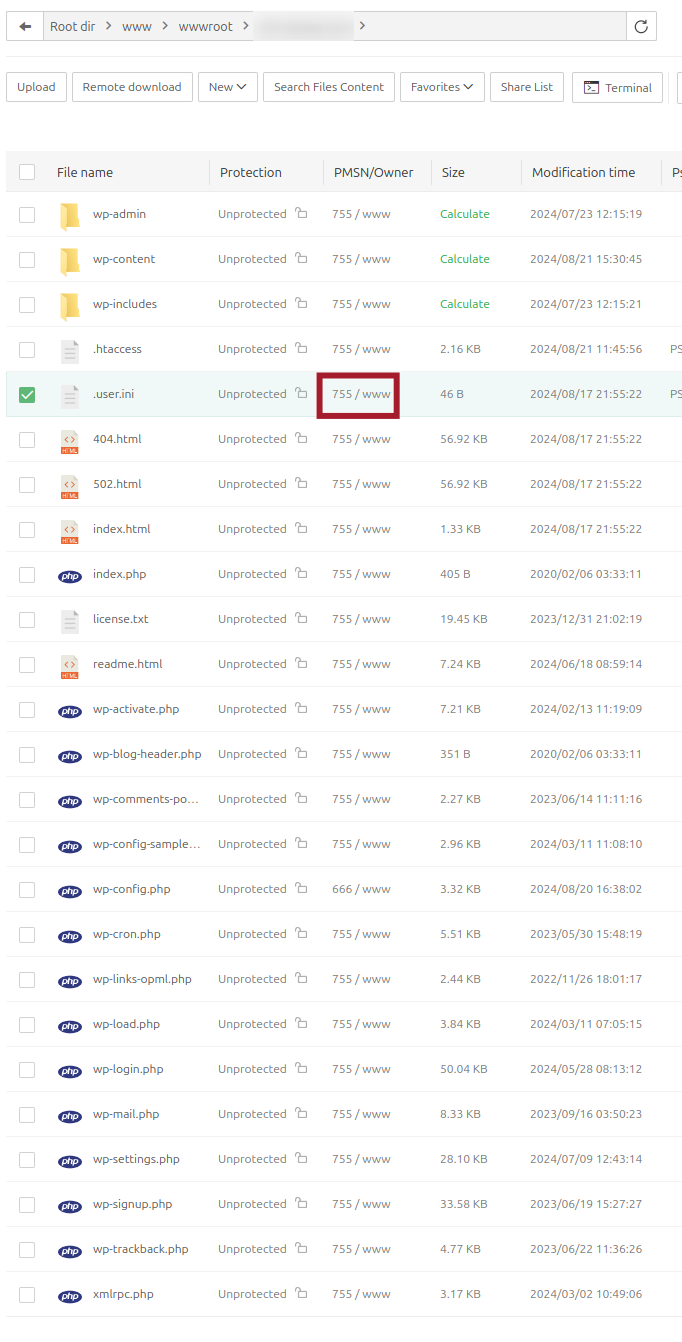
Task: Refresh the directory listing
Action: (641, 26)
